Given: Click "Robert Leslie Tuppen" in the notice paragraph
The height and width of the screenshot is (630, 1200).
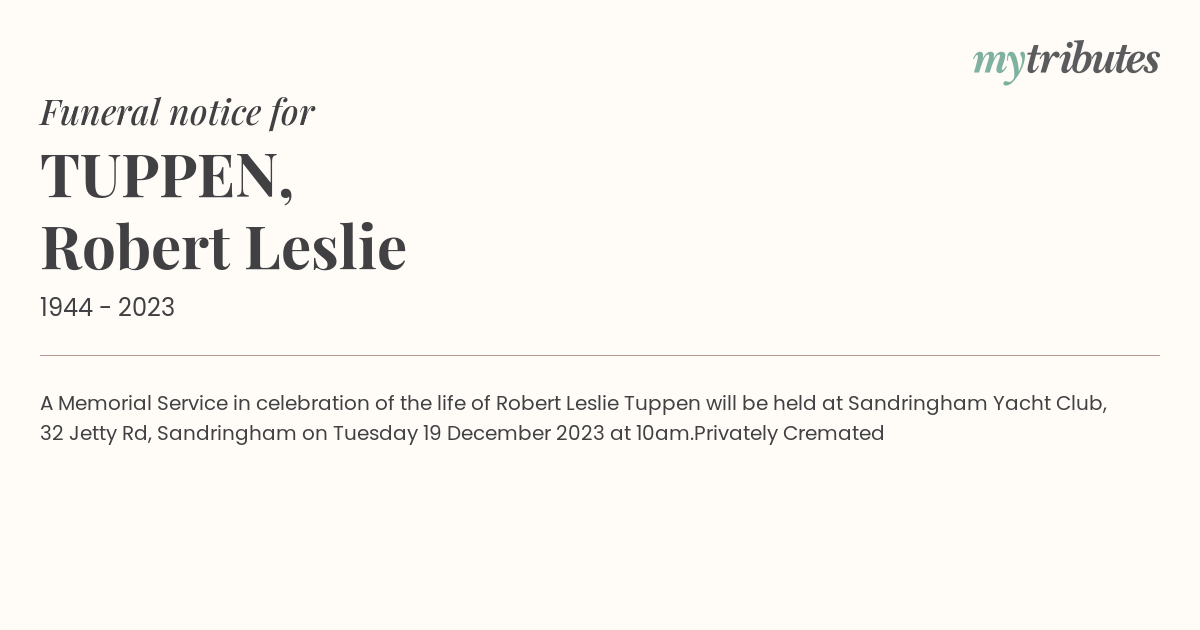Looking at the screenshot, I should [x=597, y=404].
